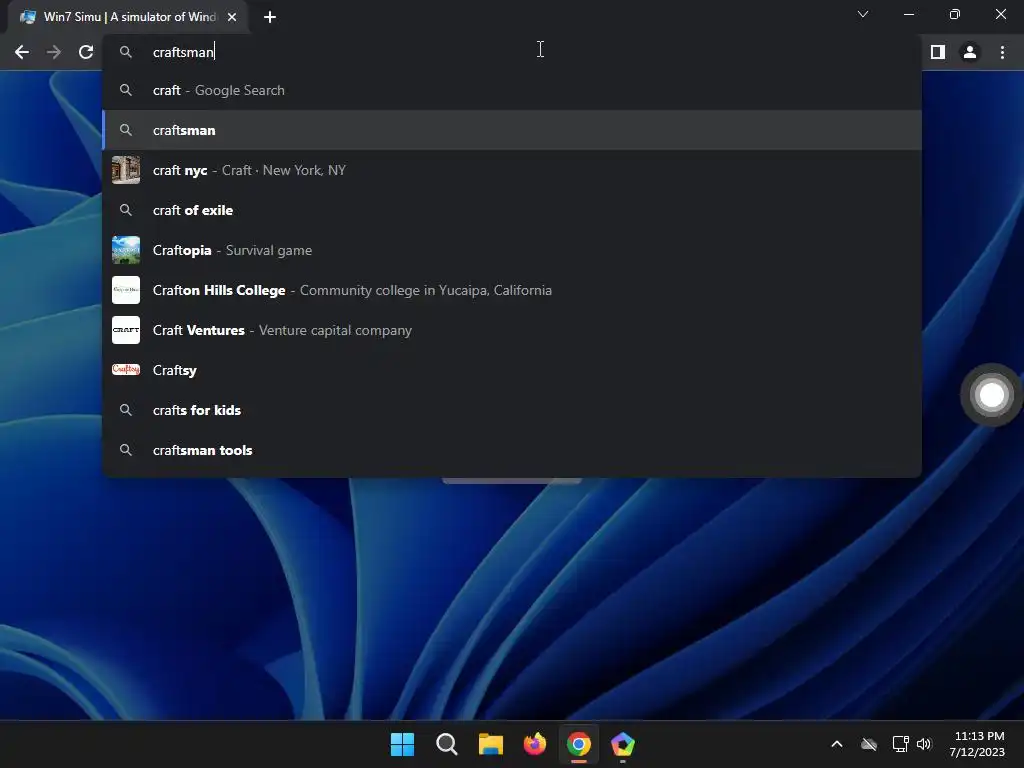
Task: Click the Chrome taskbar icon
Action: pyautogui.click(x=579, y=744)
